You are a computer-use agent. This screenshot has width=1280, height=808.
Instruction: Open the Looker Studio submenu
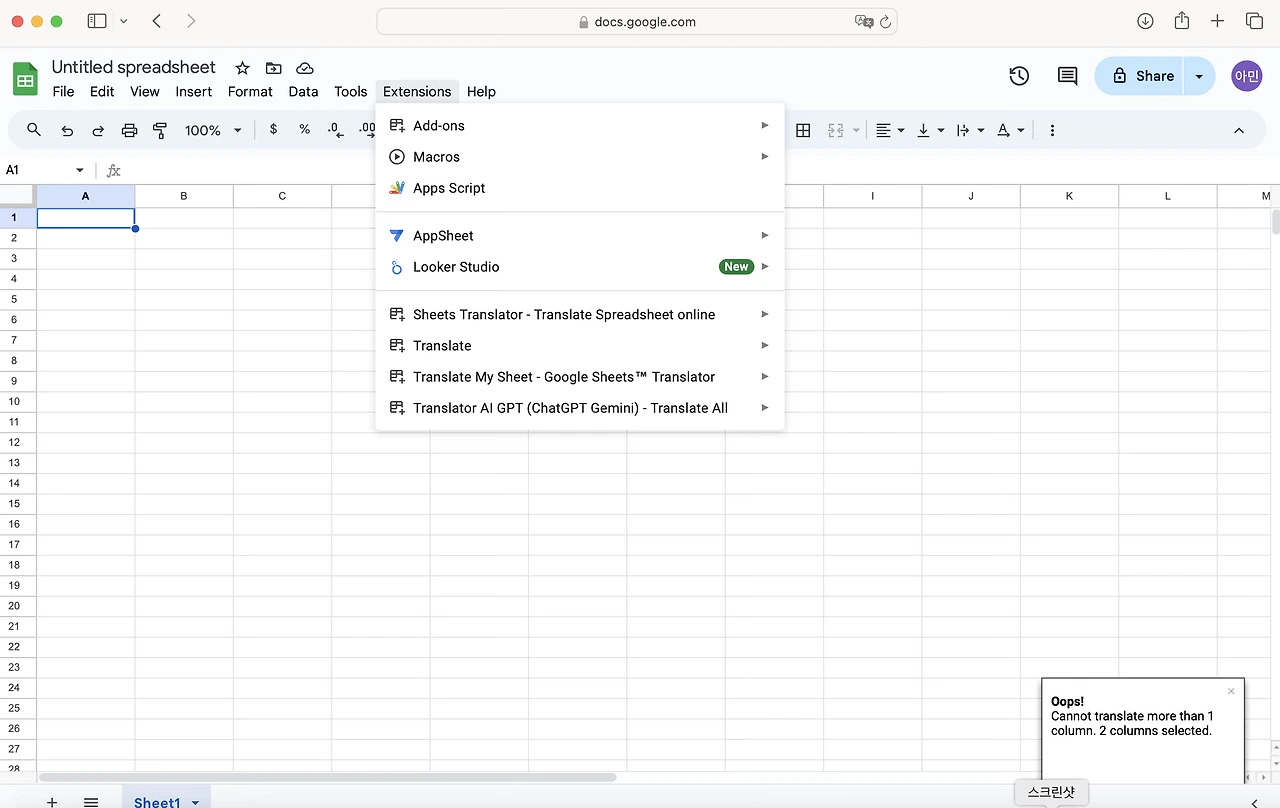tap(580, 267)
